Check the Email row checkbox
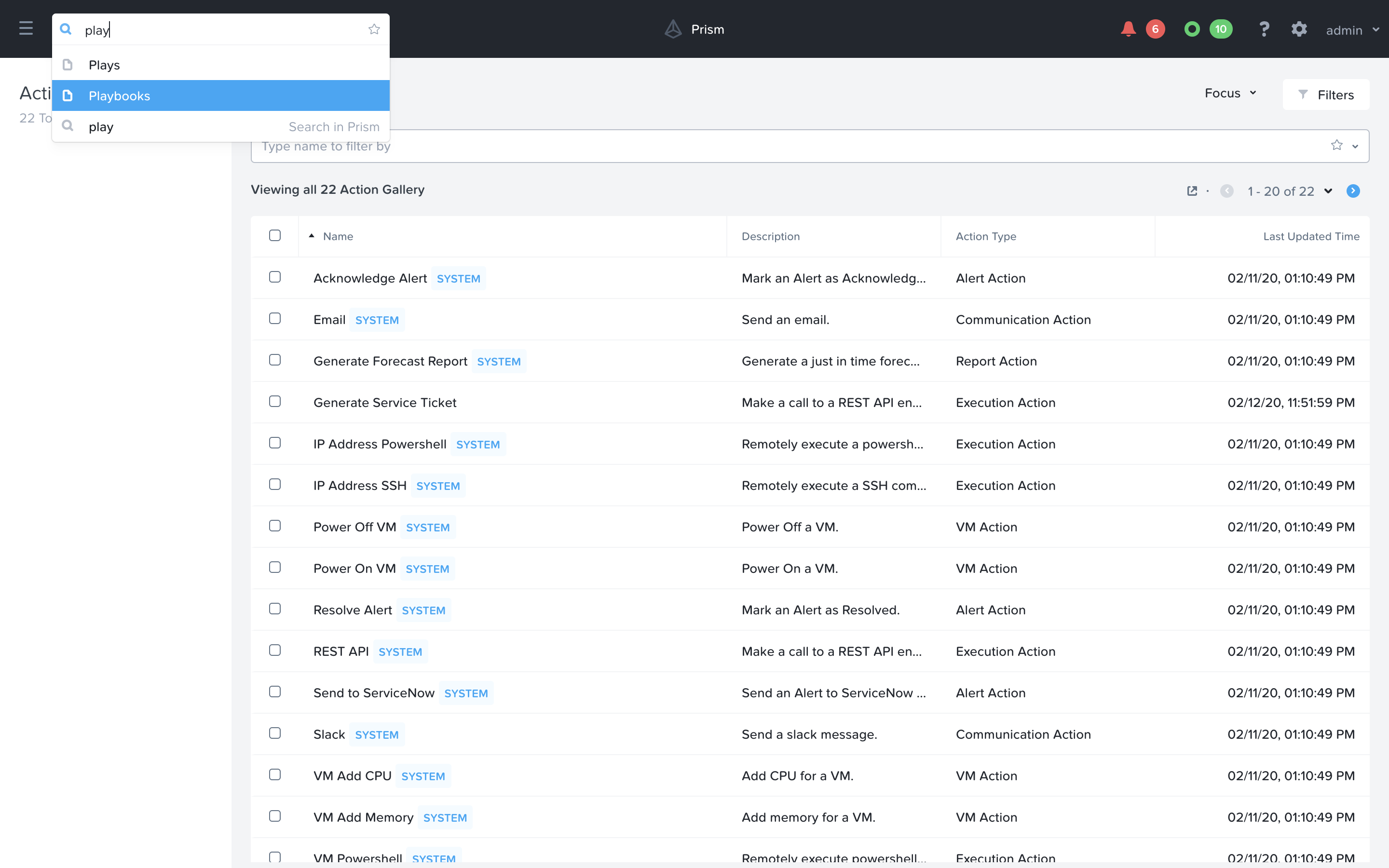 click(275, 318)
